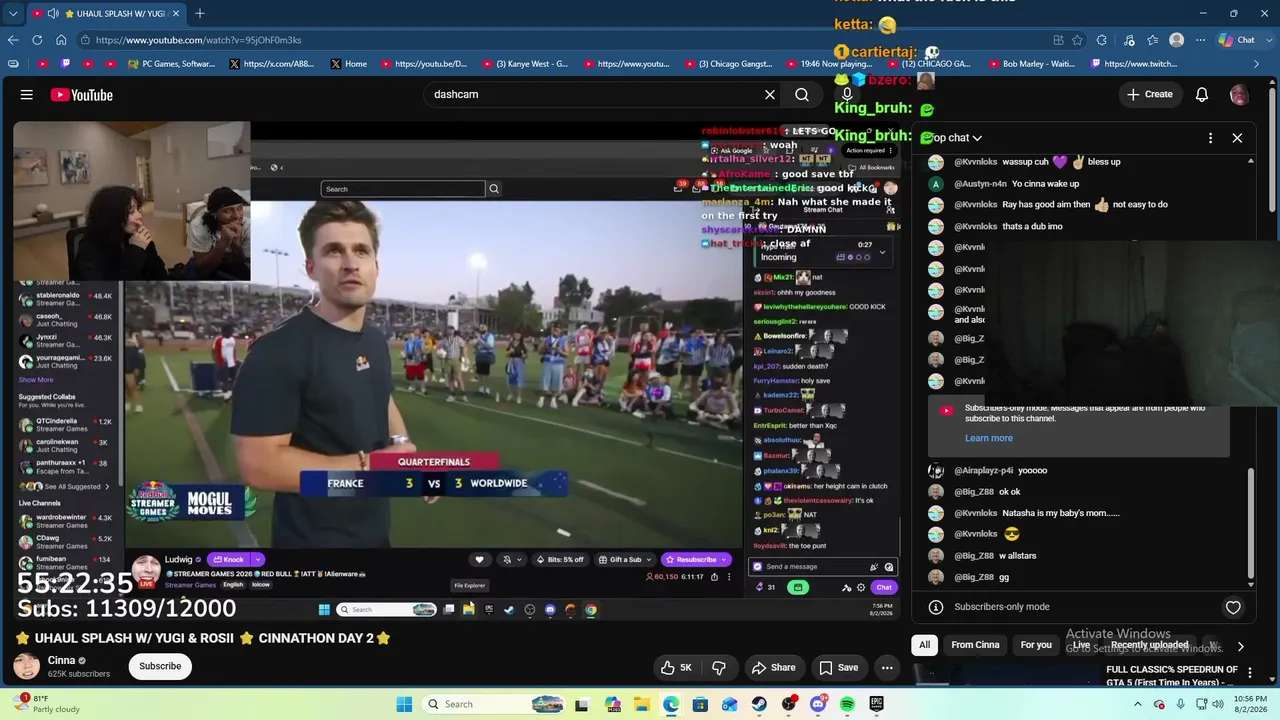The image size is (1280, 720).
Task: Open the Windows taskbar search box
Action: pyautogui.click(x=492, y=704)
